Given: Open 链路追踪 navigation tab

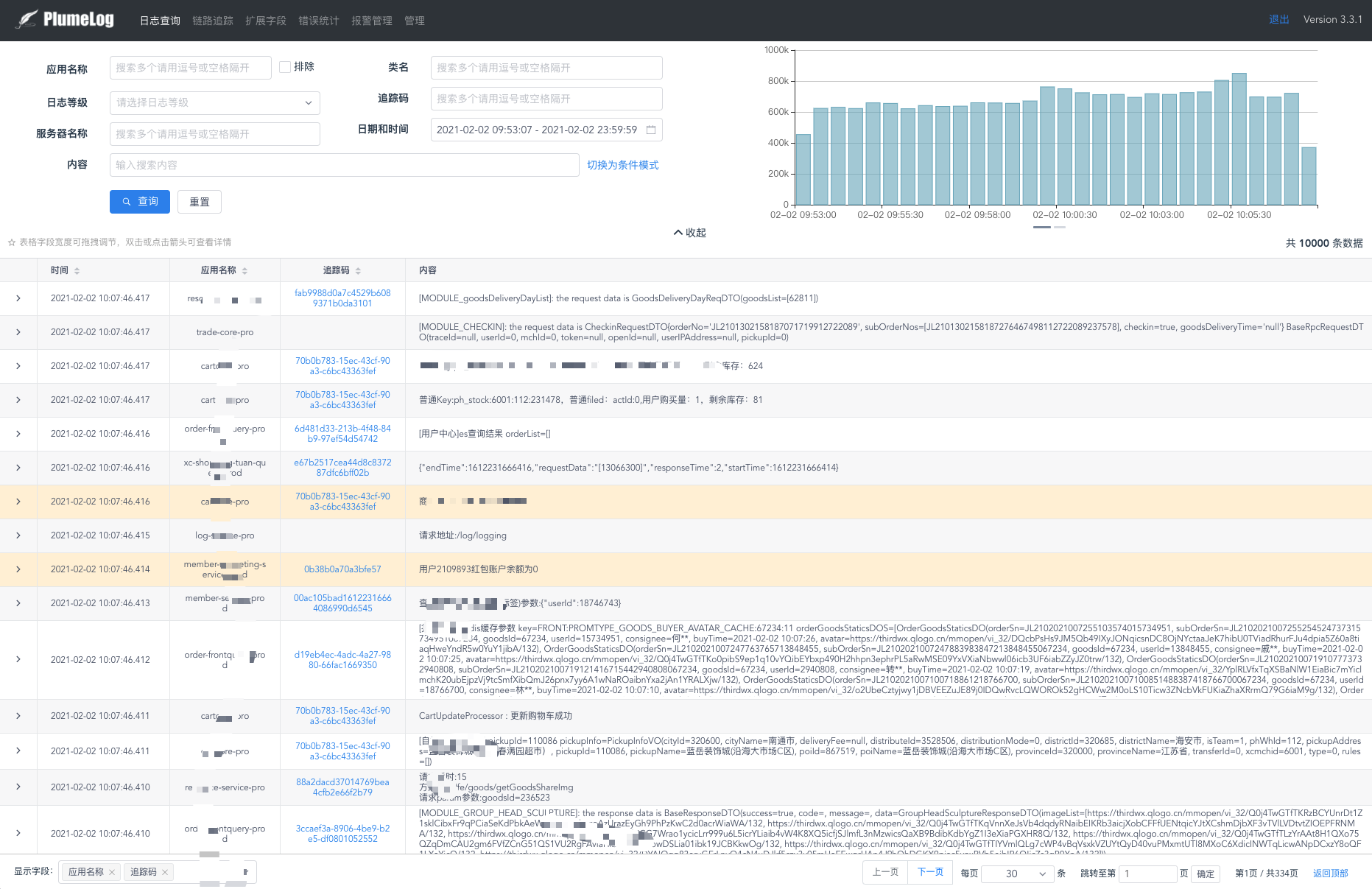Looking at the screenshot, I should tap(213, 21).
